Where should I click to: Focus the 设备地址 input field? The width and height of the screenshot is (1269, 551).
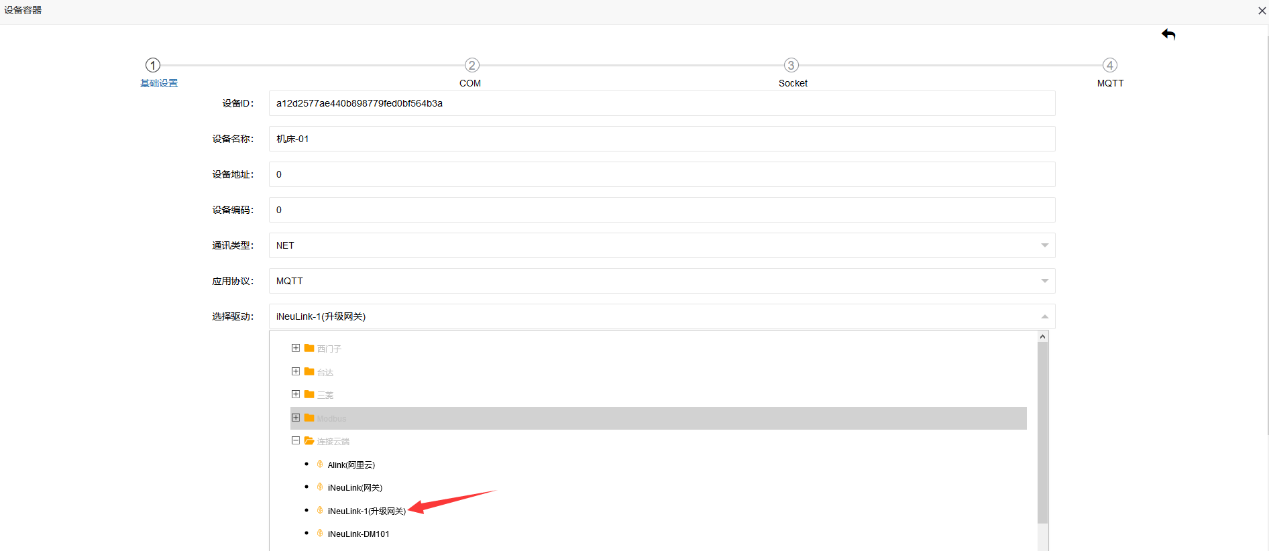(x=661, y=174)
